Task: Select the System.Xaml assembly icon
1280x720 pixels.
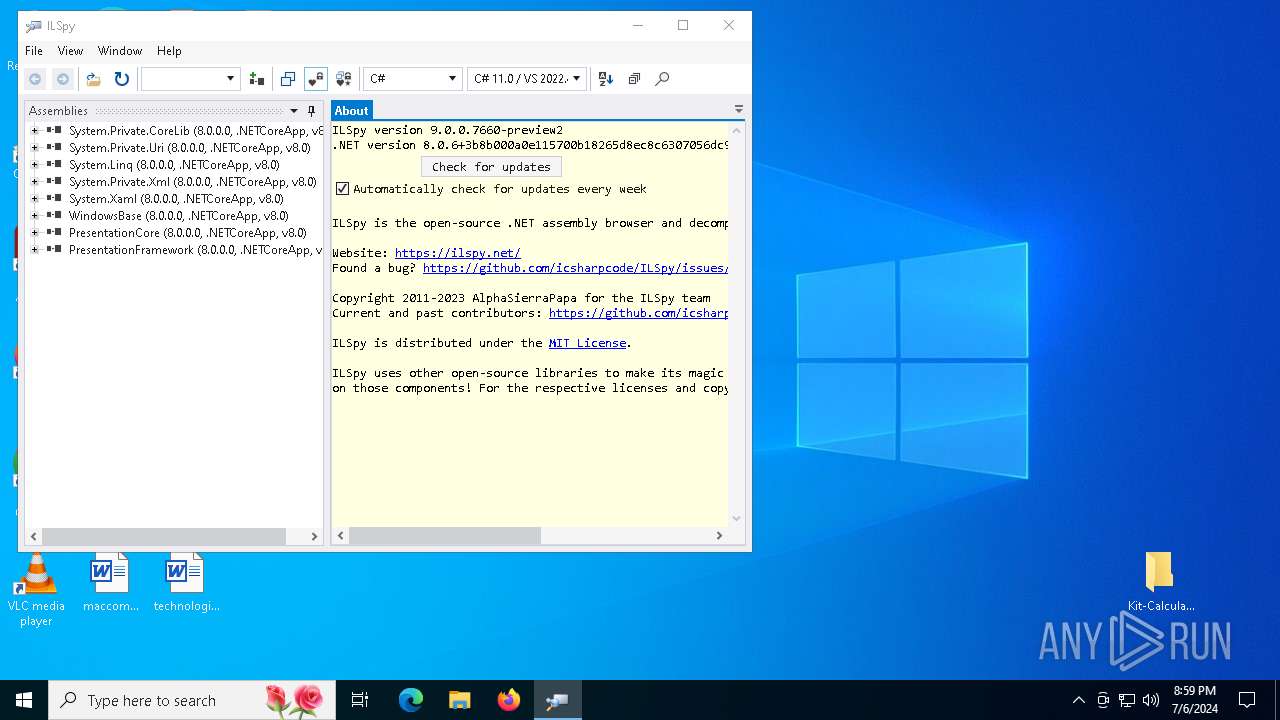Action: (54, 199)
